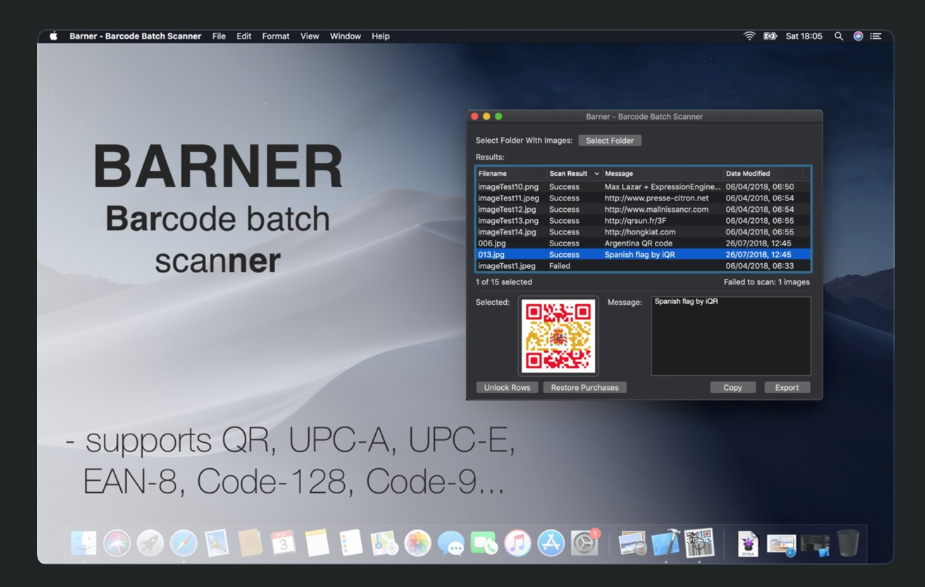
Task: Open Barner barcode scanner icon in dock
Action: pyautogui.click(x=699, y=543)
